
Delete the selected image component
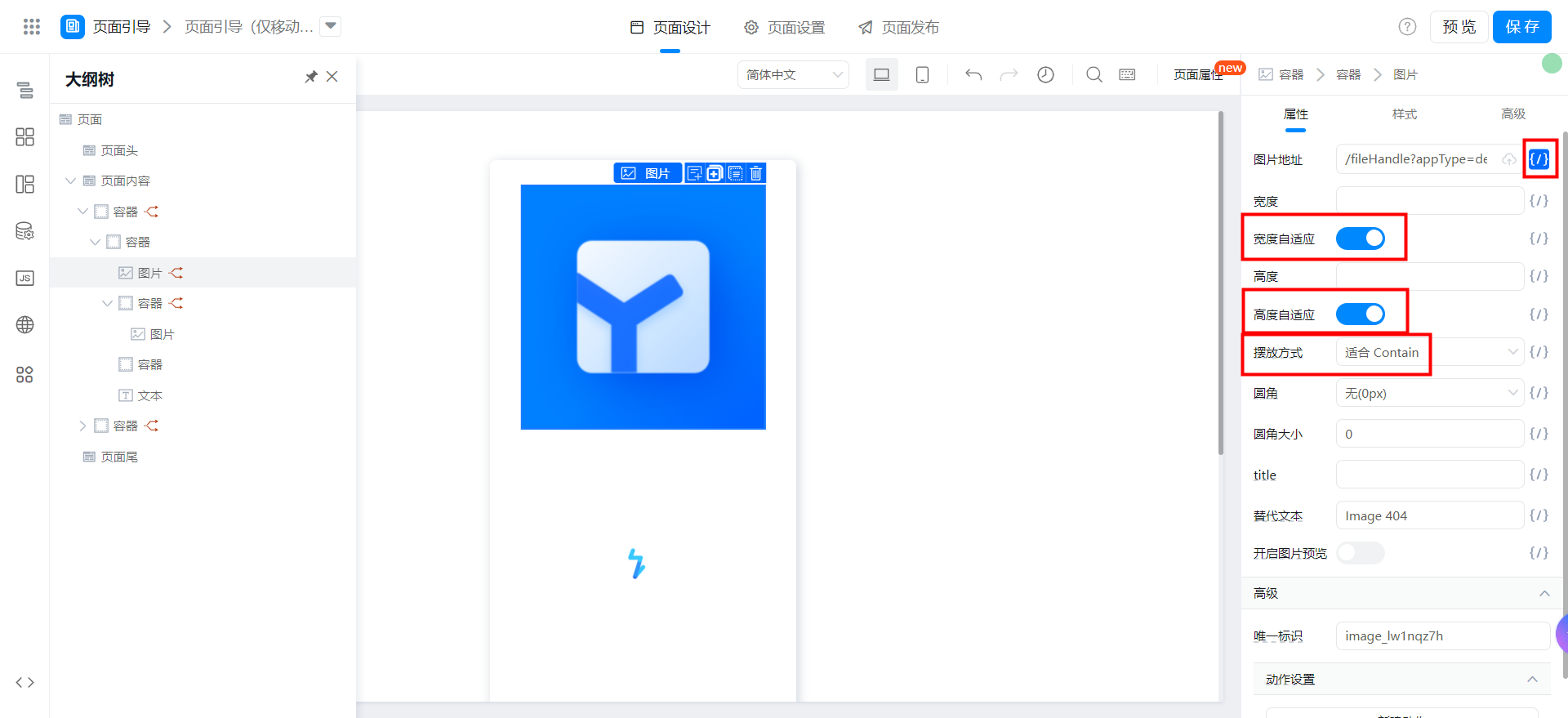click(756, 173)
